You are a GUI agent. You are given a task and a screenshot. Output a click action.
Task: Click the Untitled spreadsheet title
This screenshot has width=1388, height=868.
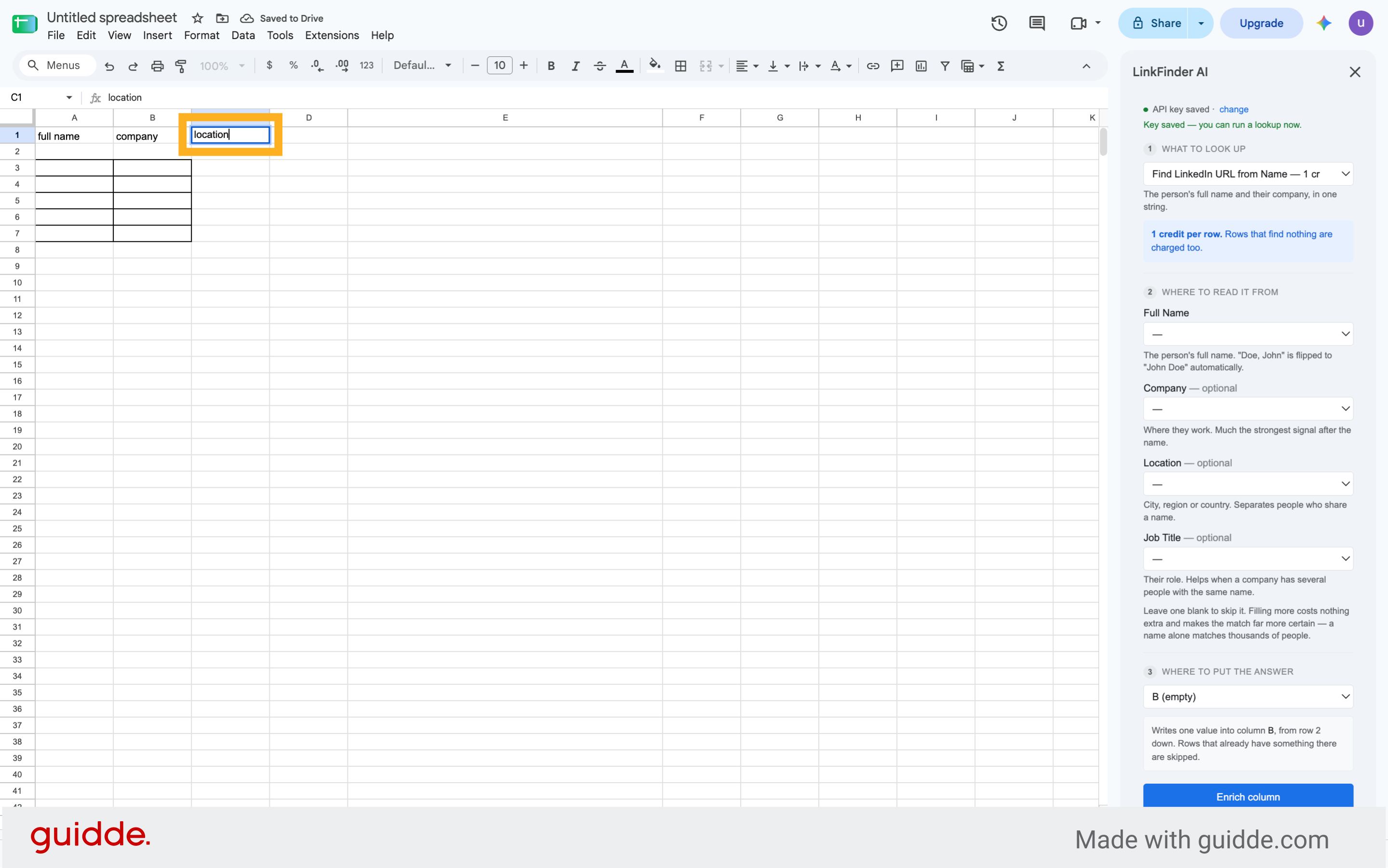pos(112,18)
